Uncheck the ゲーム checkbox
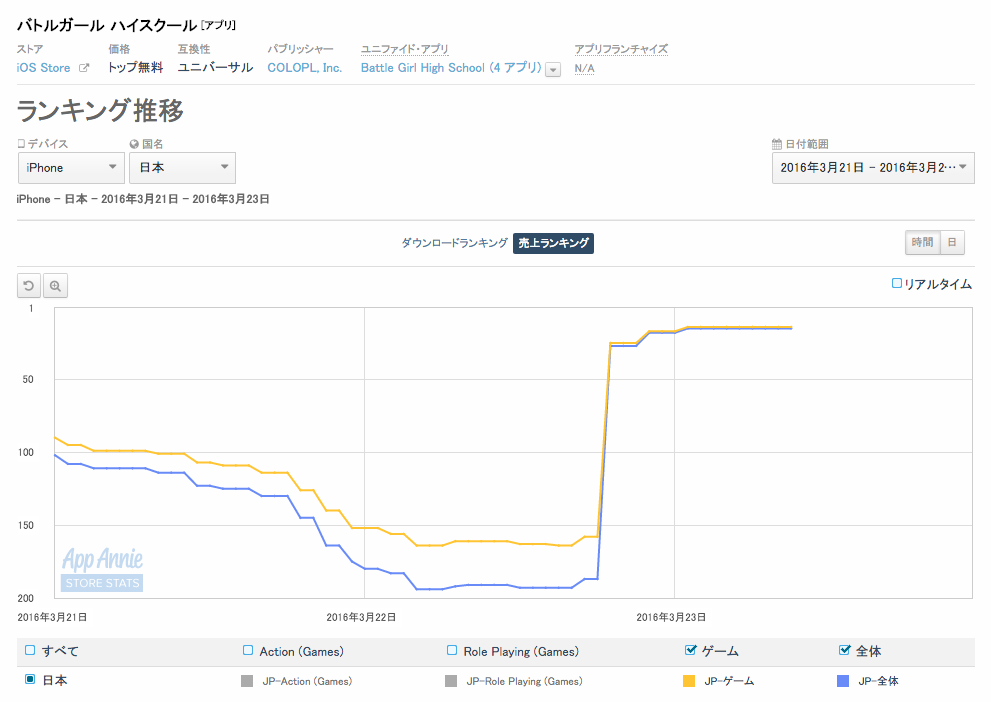 pos(691,650)
